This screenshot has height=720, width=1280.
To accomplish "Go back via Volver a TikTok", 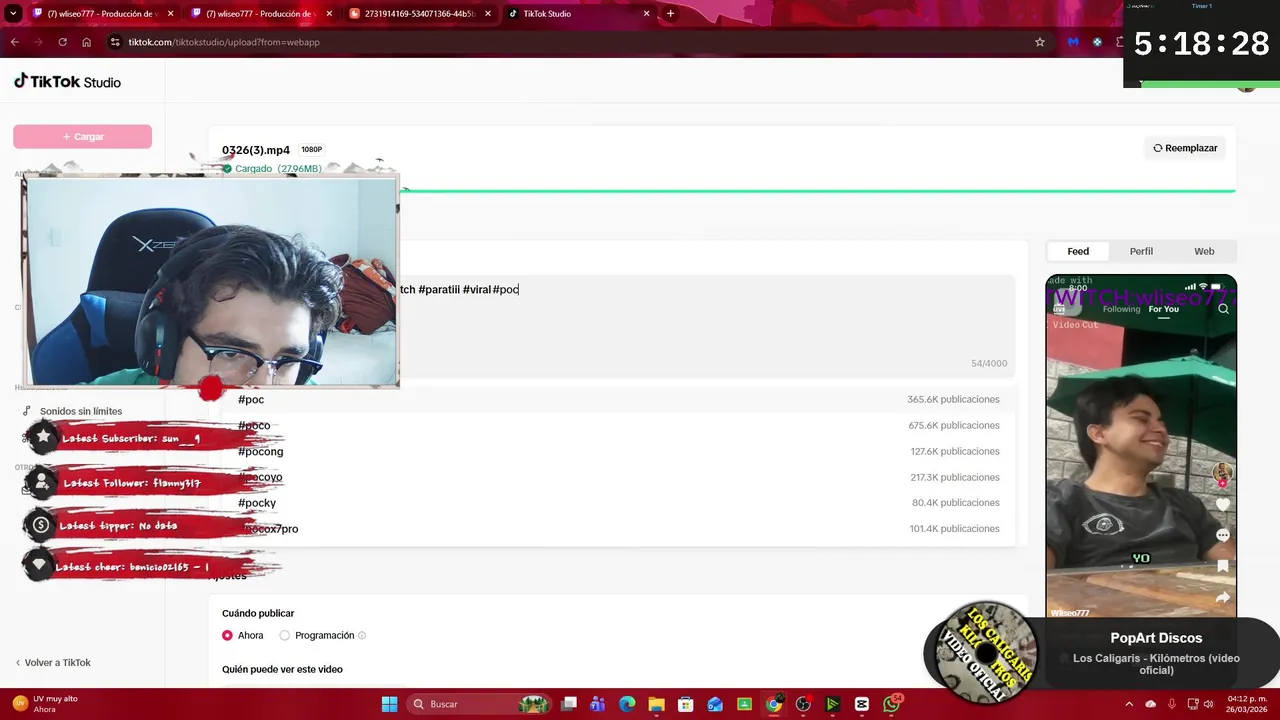I will point(53,663).
